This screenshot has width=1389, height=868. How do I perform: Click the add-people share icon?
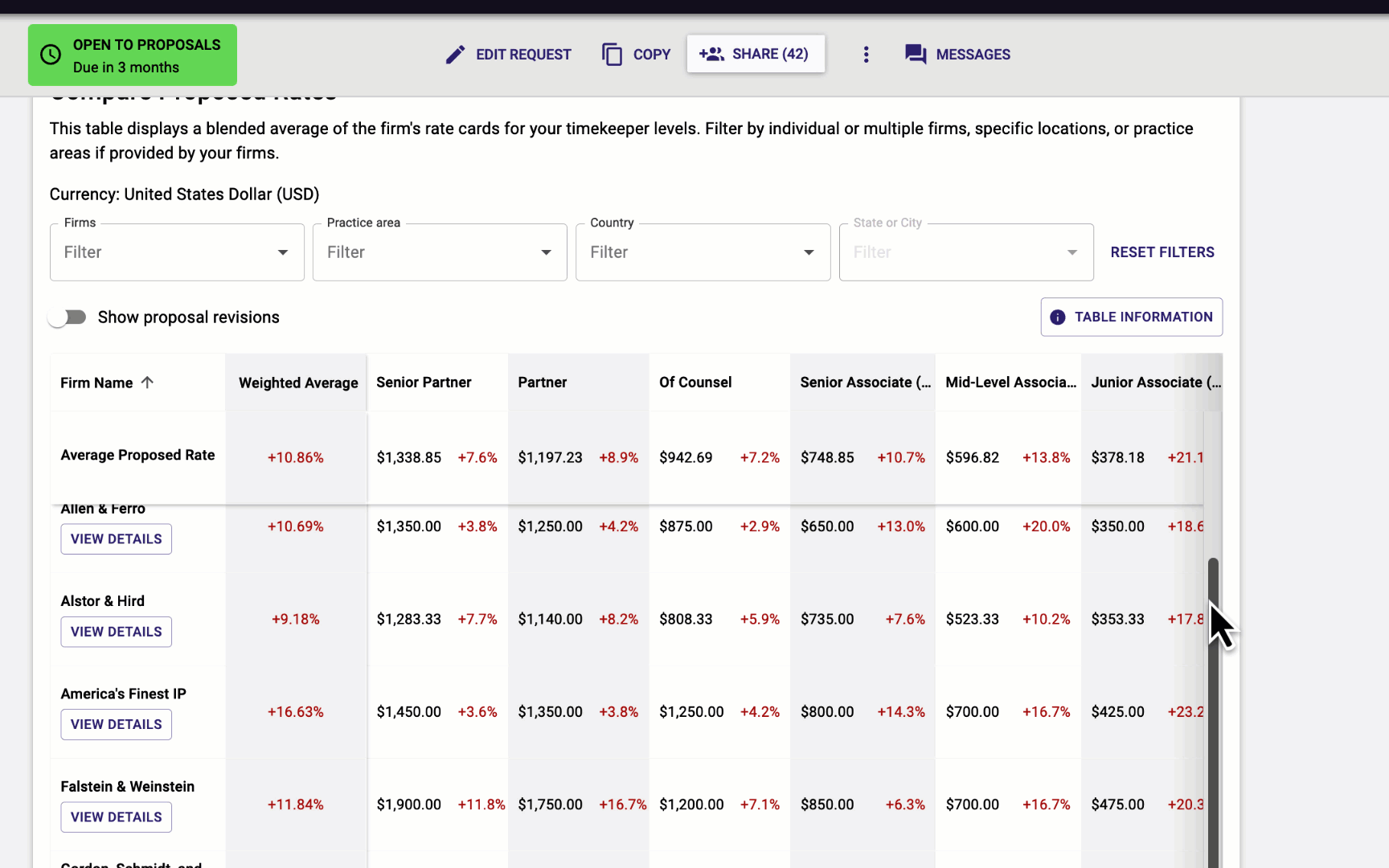[711, 54]
